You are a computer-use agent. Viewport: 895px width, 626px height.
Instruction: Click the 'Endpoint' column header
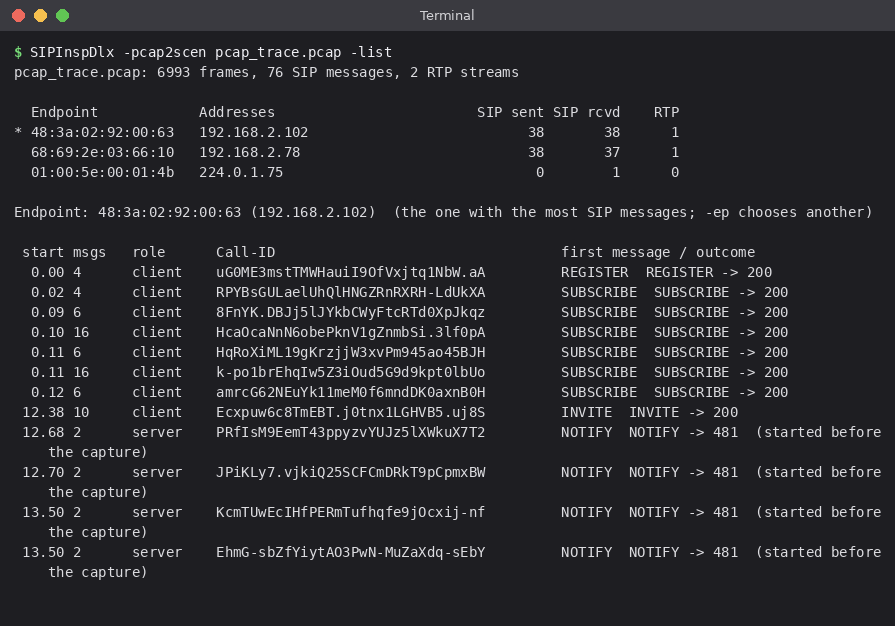point(64,112)
